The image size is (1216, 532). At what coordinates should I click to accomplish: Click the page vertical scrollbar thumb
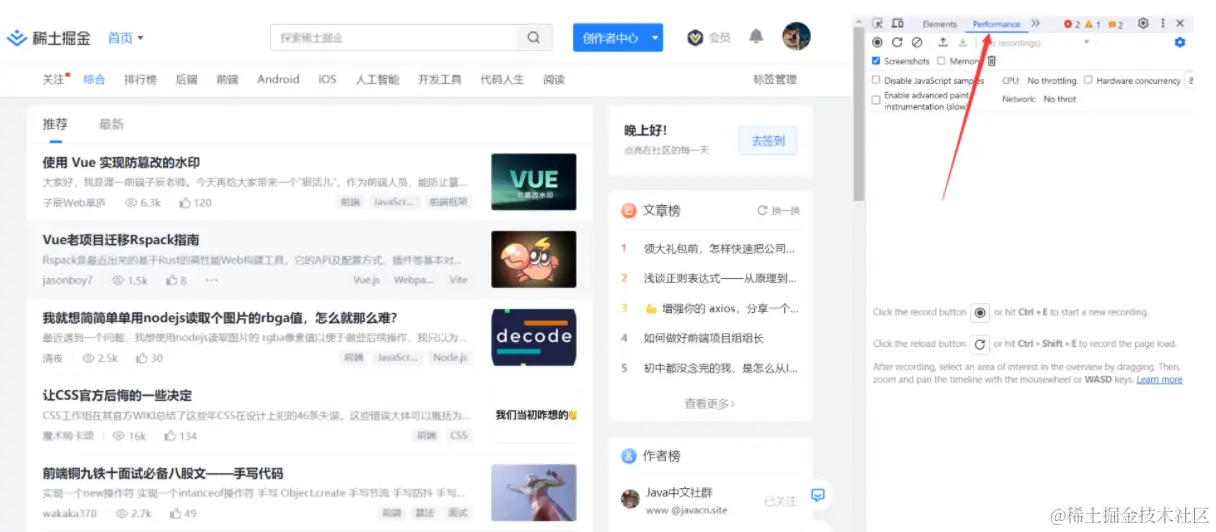858,115
